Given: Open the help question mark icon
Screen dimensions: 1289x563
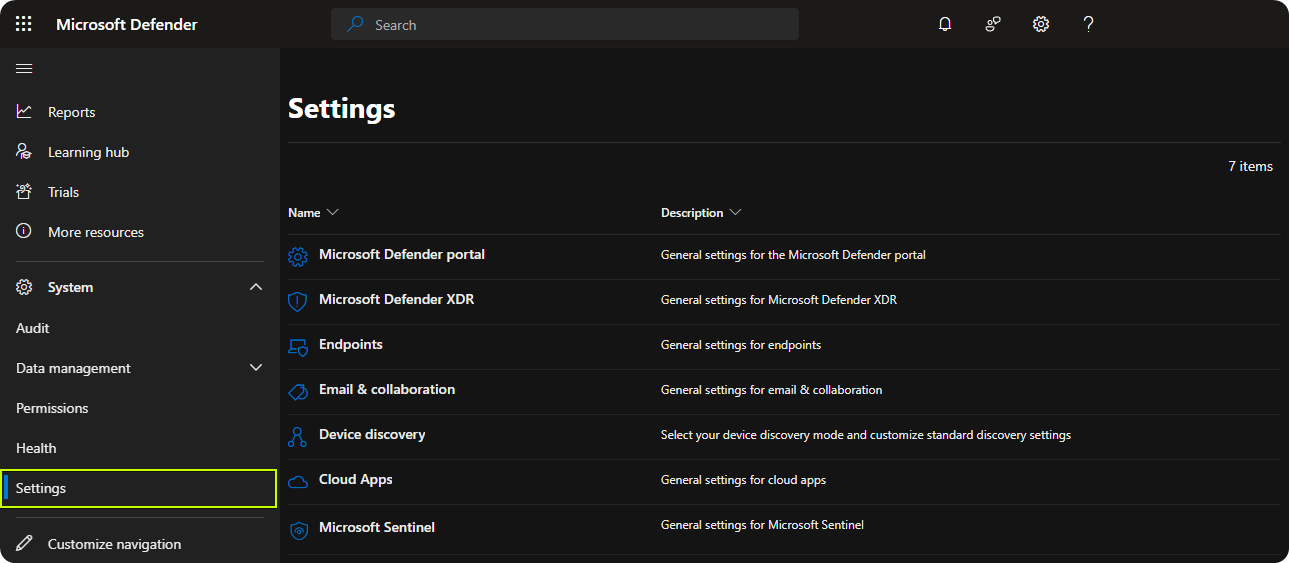Looking at the screenshot, I should tap(1089, 24).
